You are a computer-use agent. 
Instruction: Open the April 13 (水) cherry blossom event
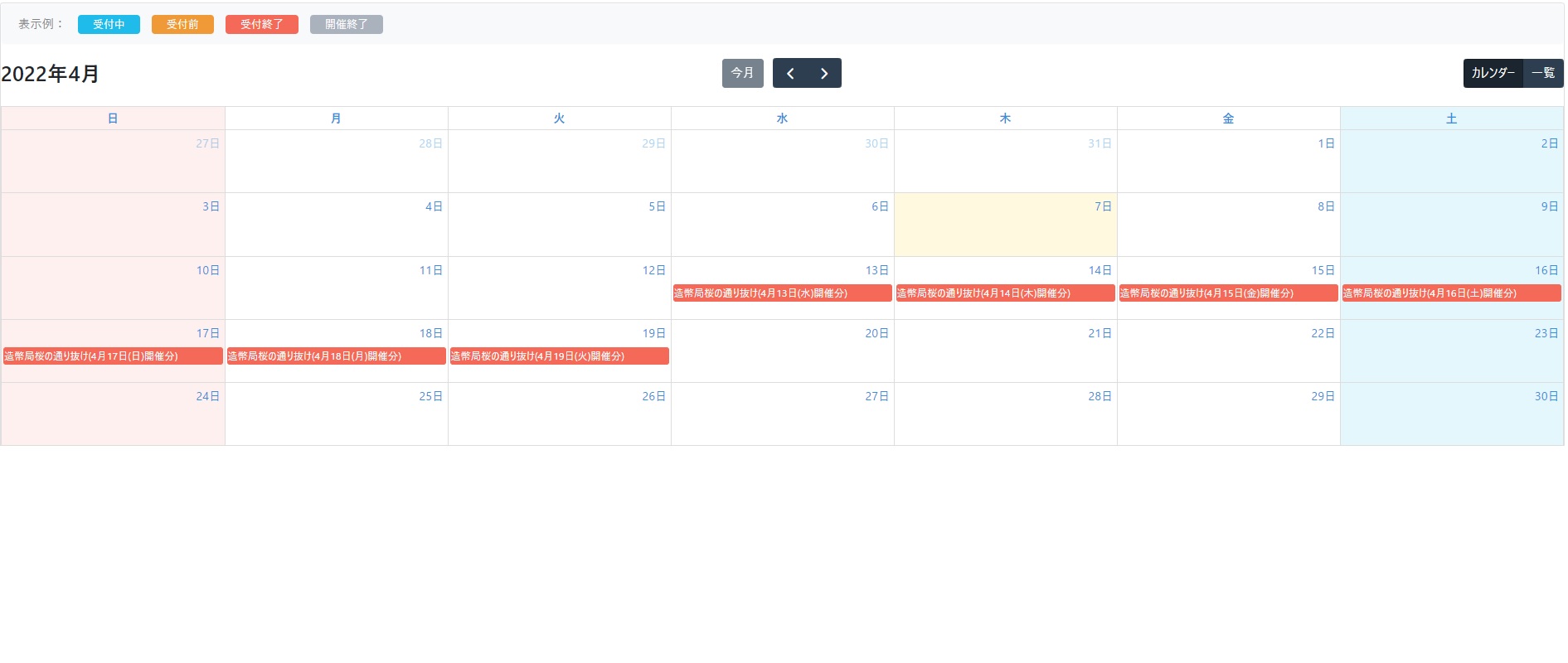782,293
